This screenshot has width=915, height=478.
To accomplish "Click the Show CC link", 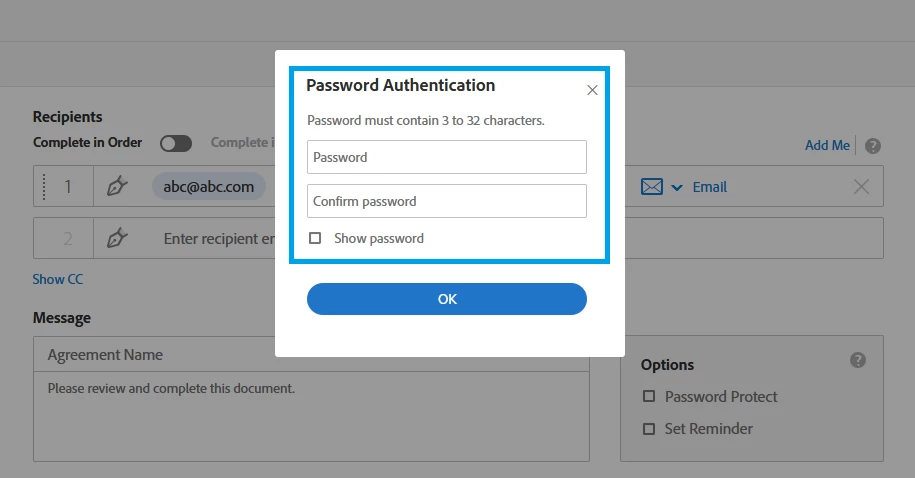I will (58, 279).
